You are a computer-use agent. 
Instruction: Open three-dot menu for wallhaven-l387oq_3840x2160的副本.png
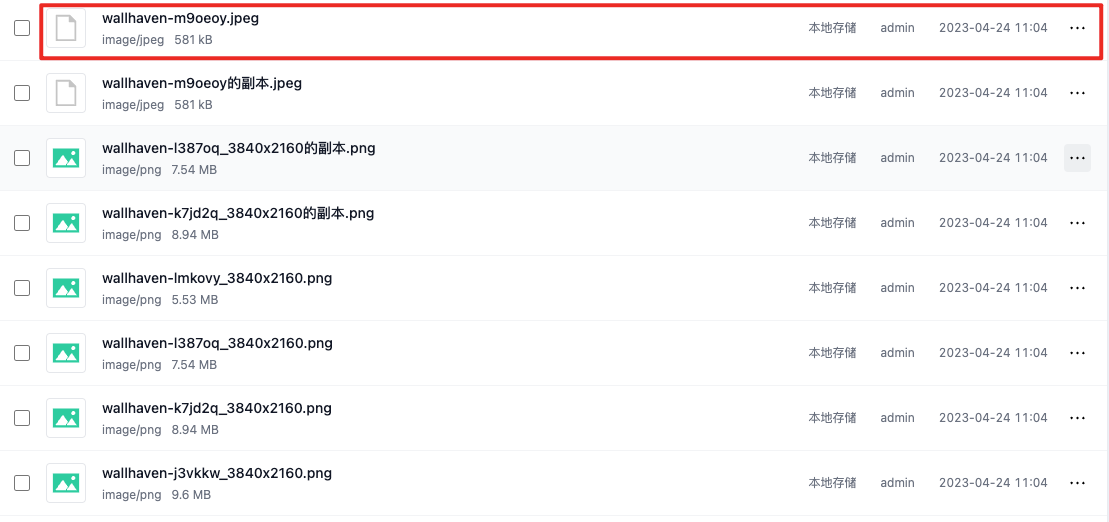pyautogui.click(x=1077, y=158)
